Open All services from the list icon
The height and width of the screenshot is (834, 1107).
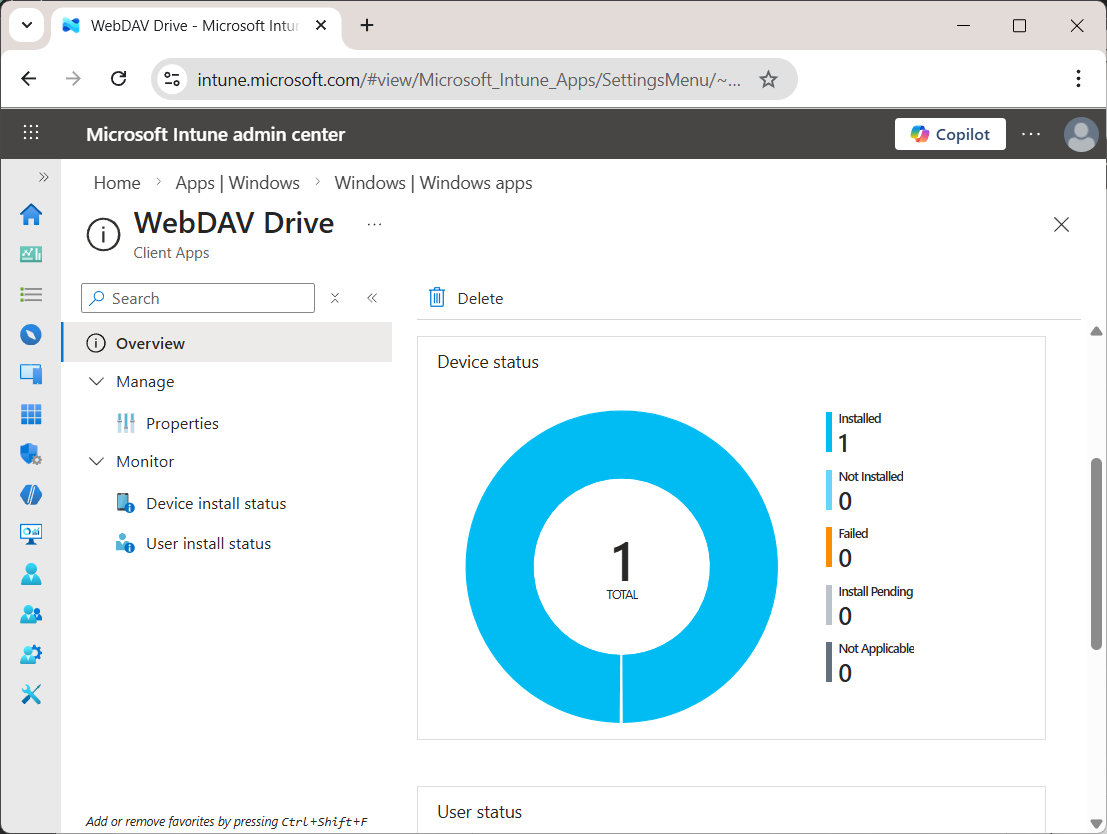31,294
